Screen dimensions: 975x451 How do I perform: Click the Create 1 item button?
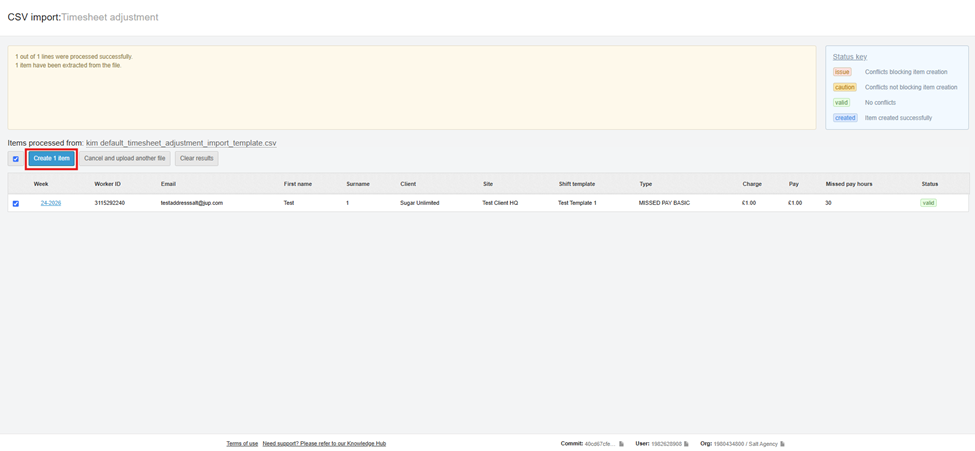52,159
